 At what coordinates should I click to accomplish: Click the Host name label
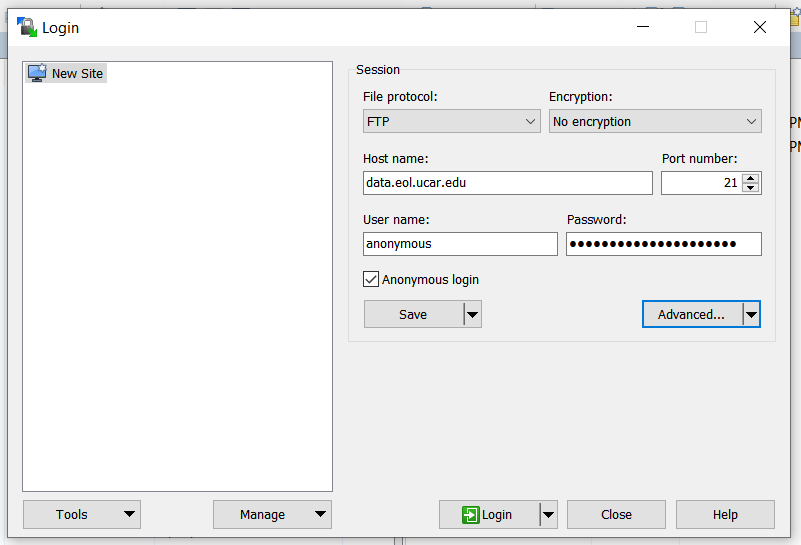click(x=395, y=159)
